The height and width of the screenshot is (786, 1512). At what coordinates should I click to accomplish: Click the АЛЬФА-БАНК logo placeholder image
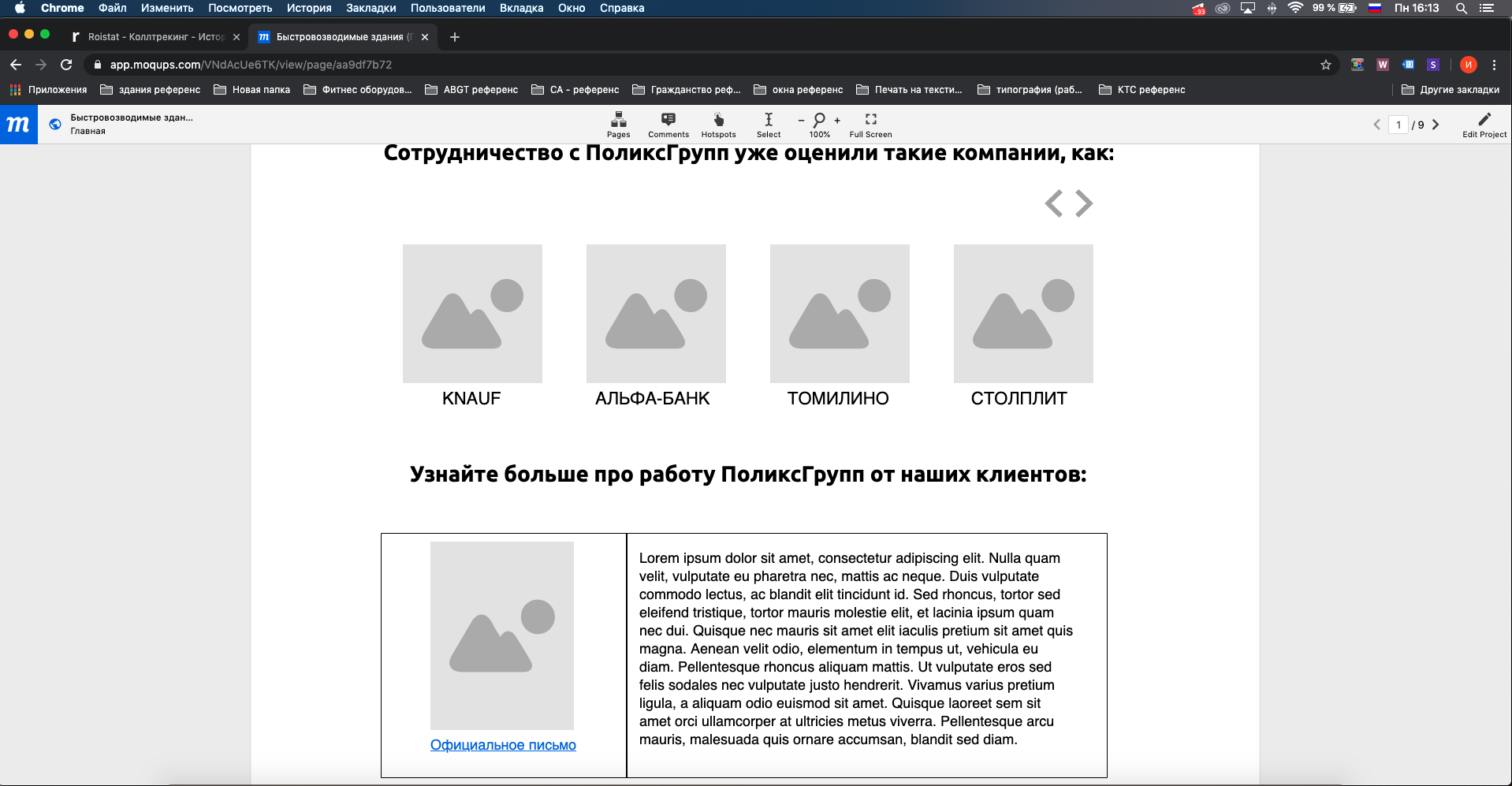point(656,314)
